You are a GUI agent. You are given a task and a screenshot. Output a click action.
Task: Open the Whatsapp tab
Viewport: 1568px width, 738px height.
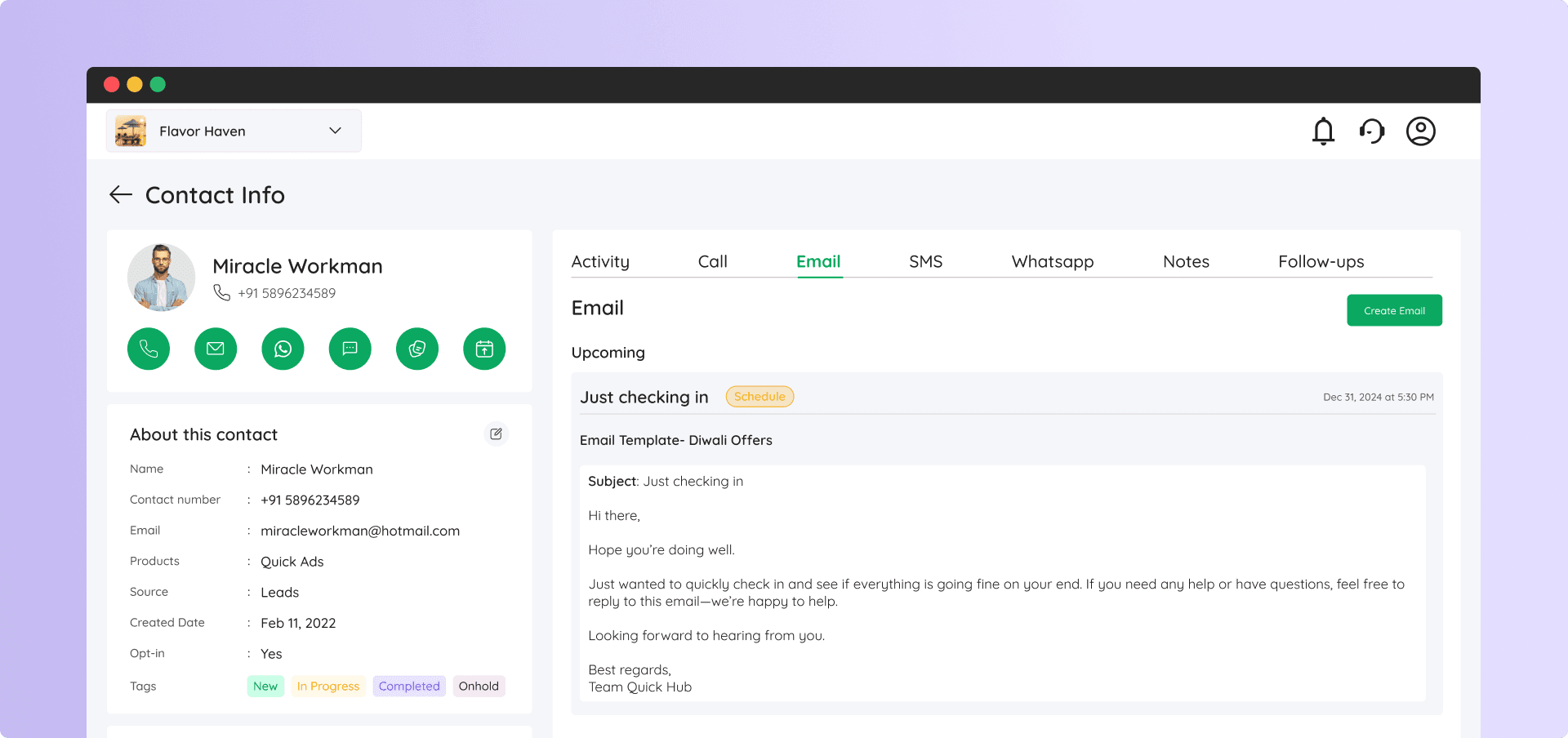(x=1052, y=262)
